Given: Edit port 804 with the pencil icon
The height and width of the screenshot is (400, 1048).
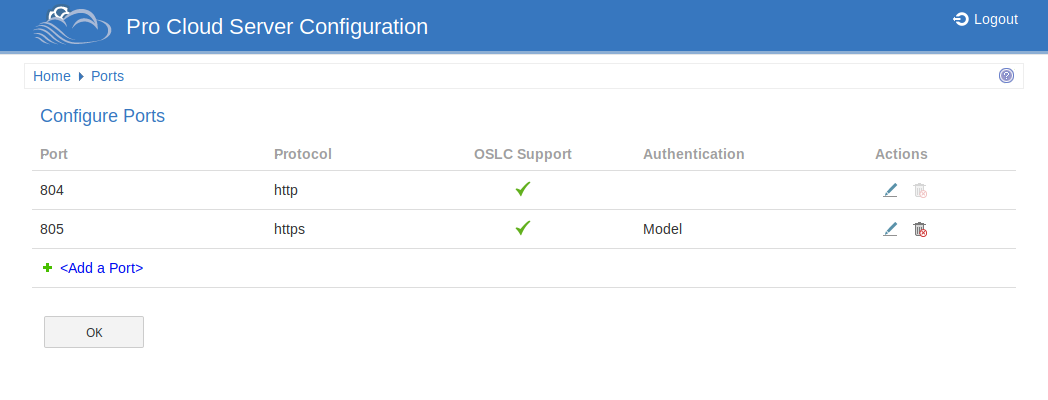Looking at the screenshot, I should click(x=890, y=190).
